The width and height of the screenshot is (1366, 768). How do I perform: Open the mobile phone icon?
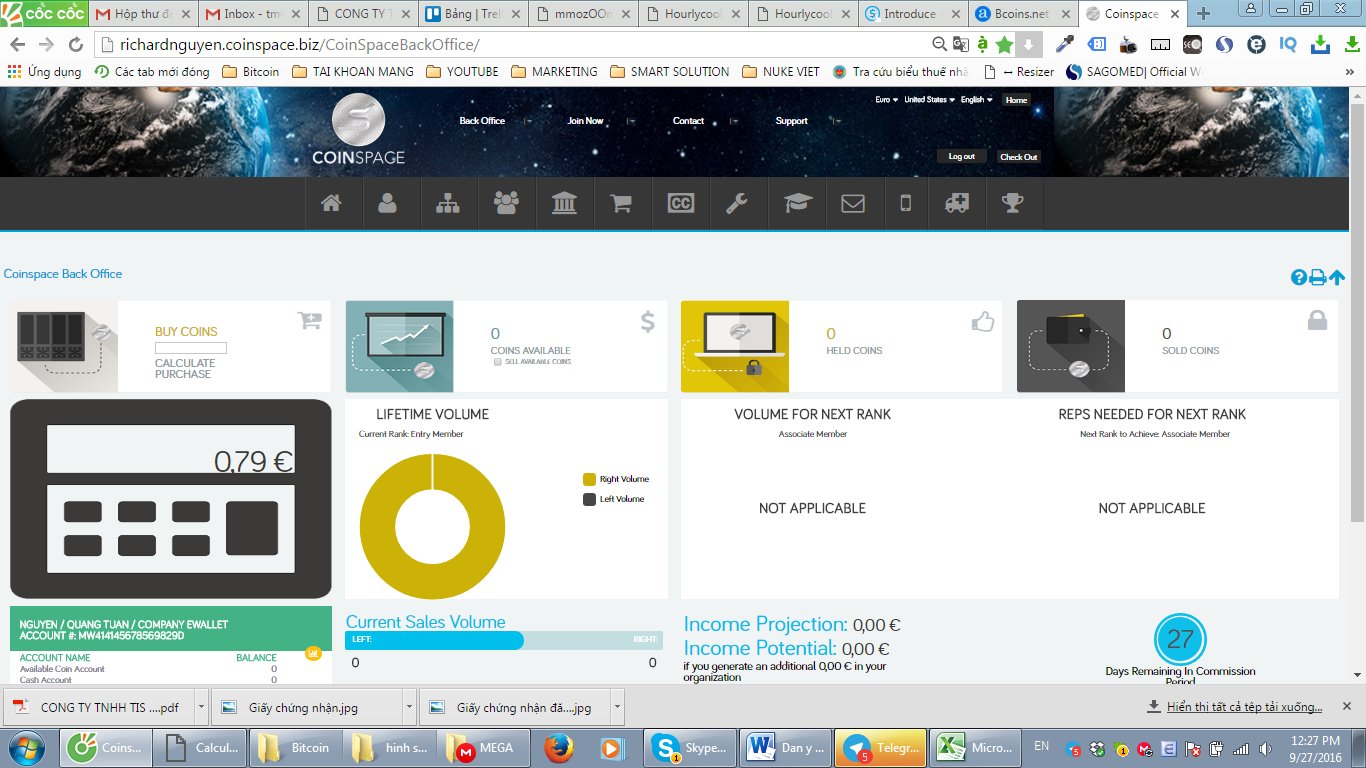(x=906, y=204)
